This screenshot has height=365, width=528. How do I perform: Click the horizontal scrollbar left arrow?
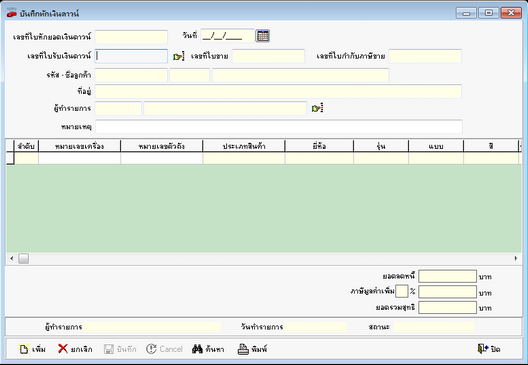tap(12, 259)
